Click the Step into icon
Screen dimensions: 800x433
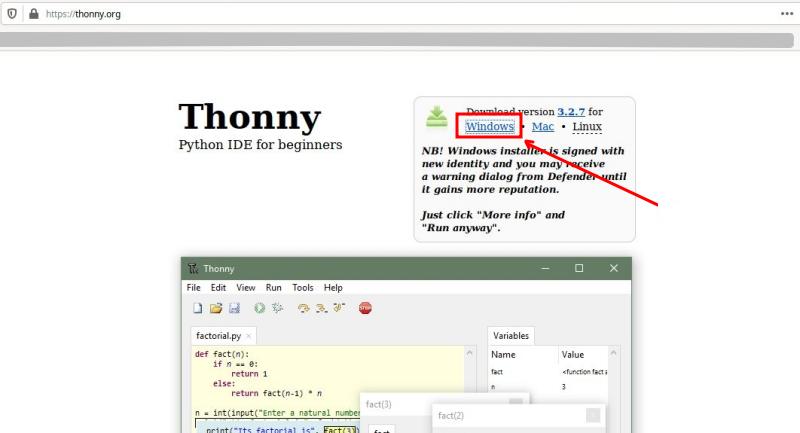321,309
